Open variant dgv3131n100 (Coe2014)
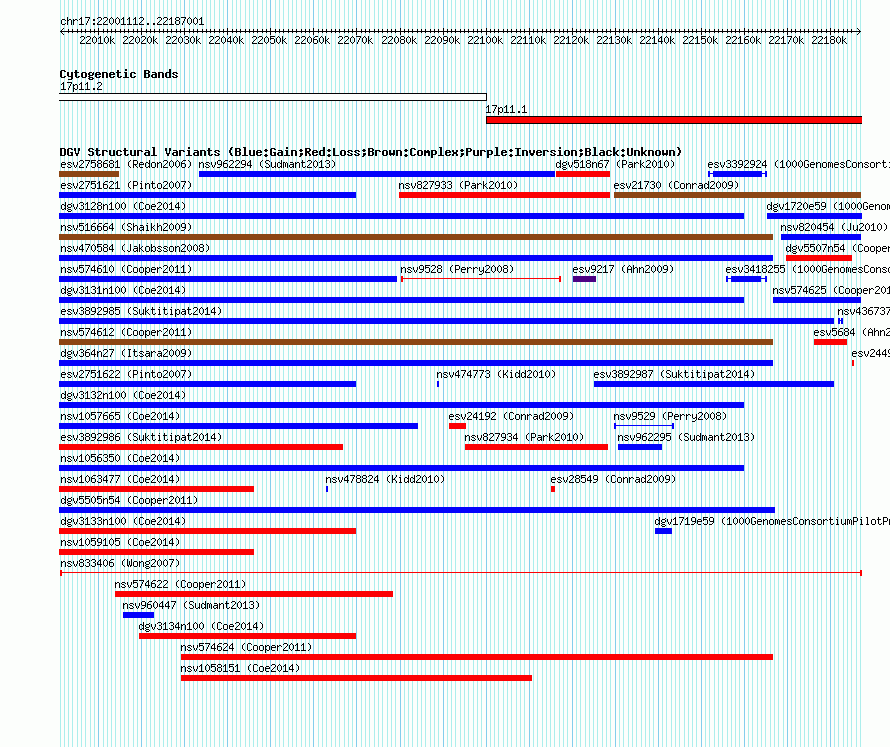 click(123, 291)
